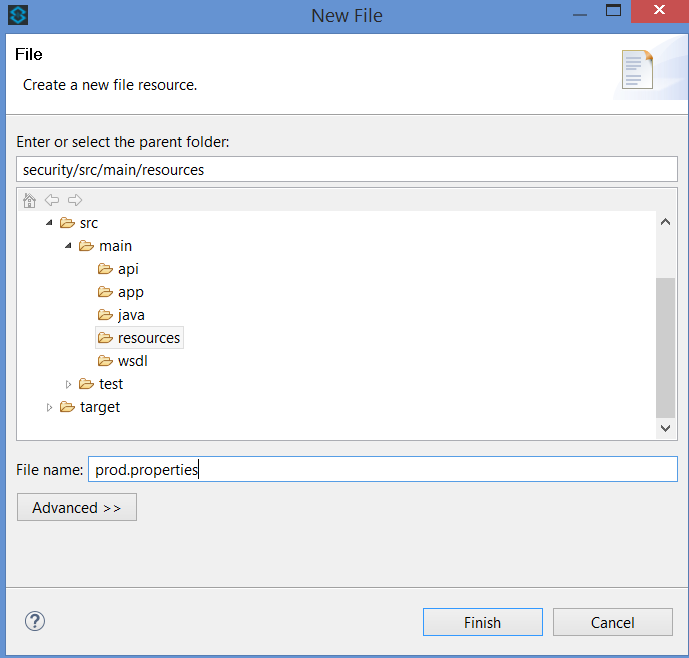The image size is (689, 658).
Task: Click the File name input field
Action: [x=383, y=469]
